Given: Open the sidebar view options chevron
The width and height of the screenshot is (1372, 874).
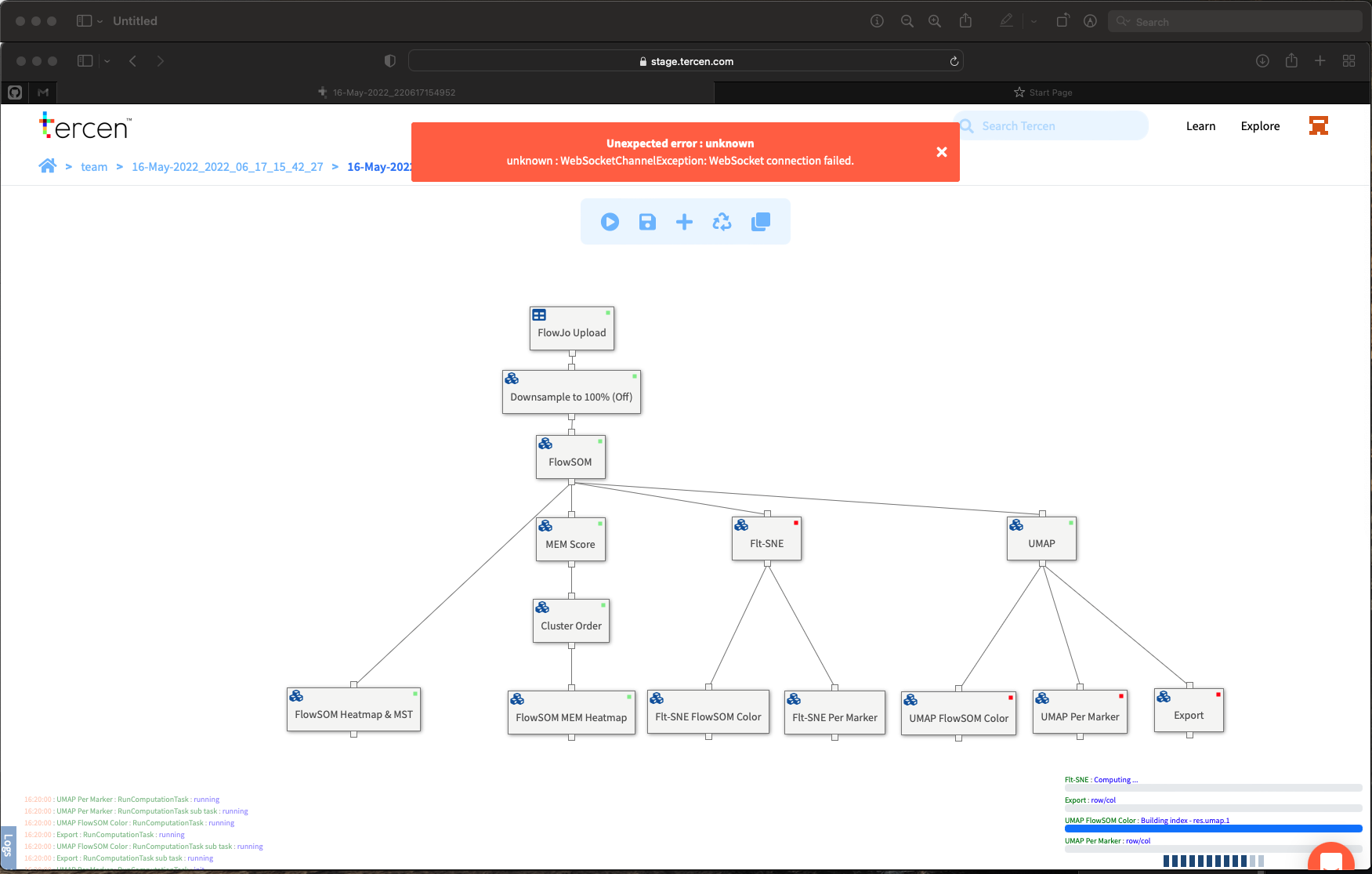Looking at the screenshot, I should (107, 60).
